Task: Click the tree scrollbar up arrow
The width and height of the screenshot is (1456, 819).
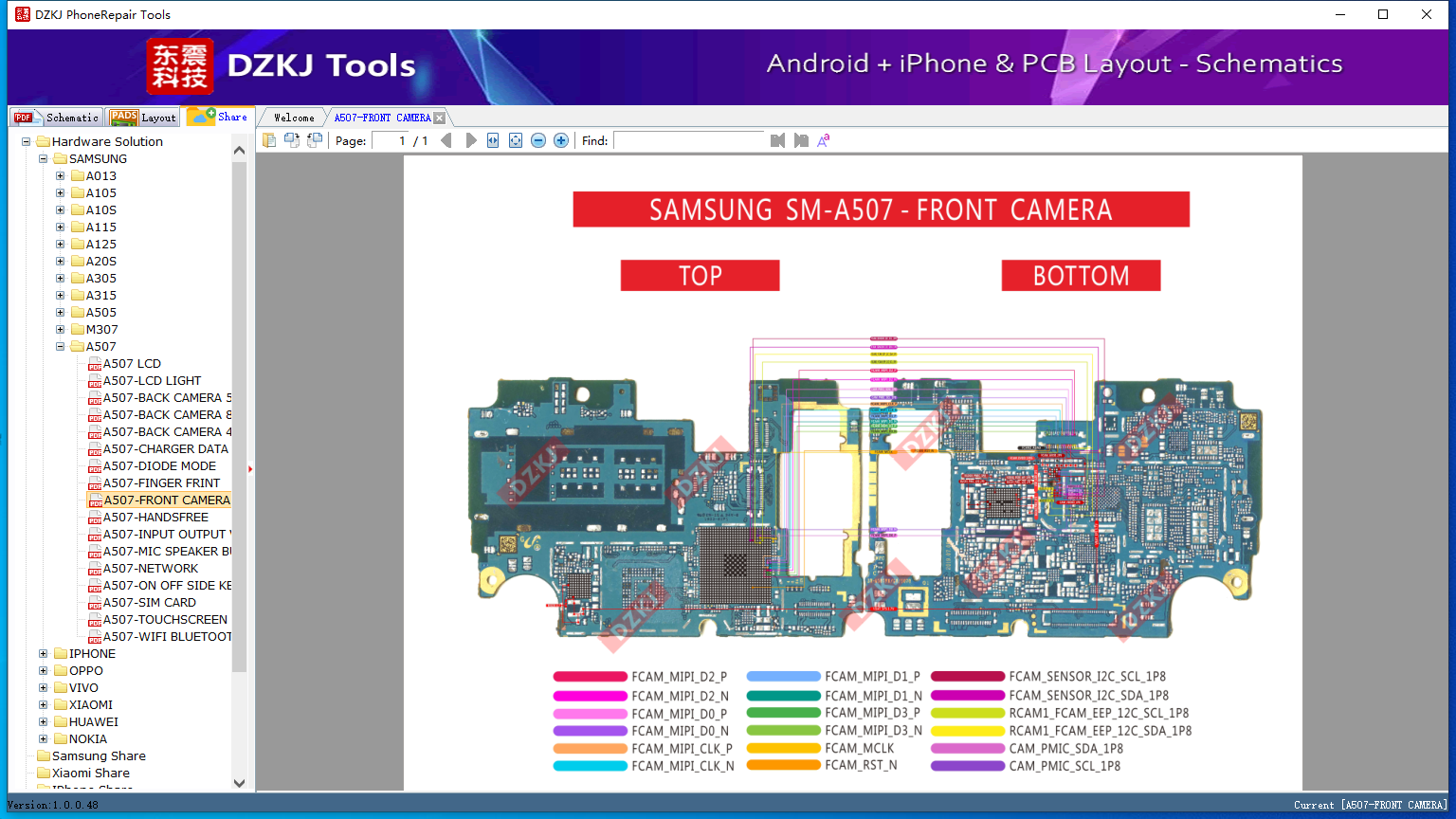Action: pos(239,150)
